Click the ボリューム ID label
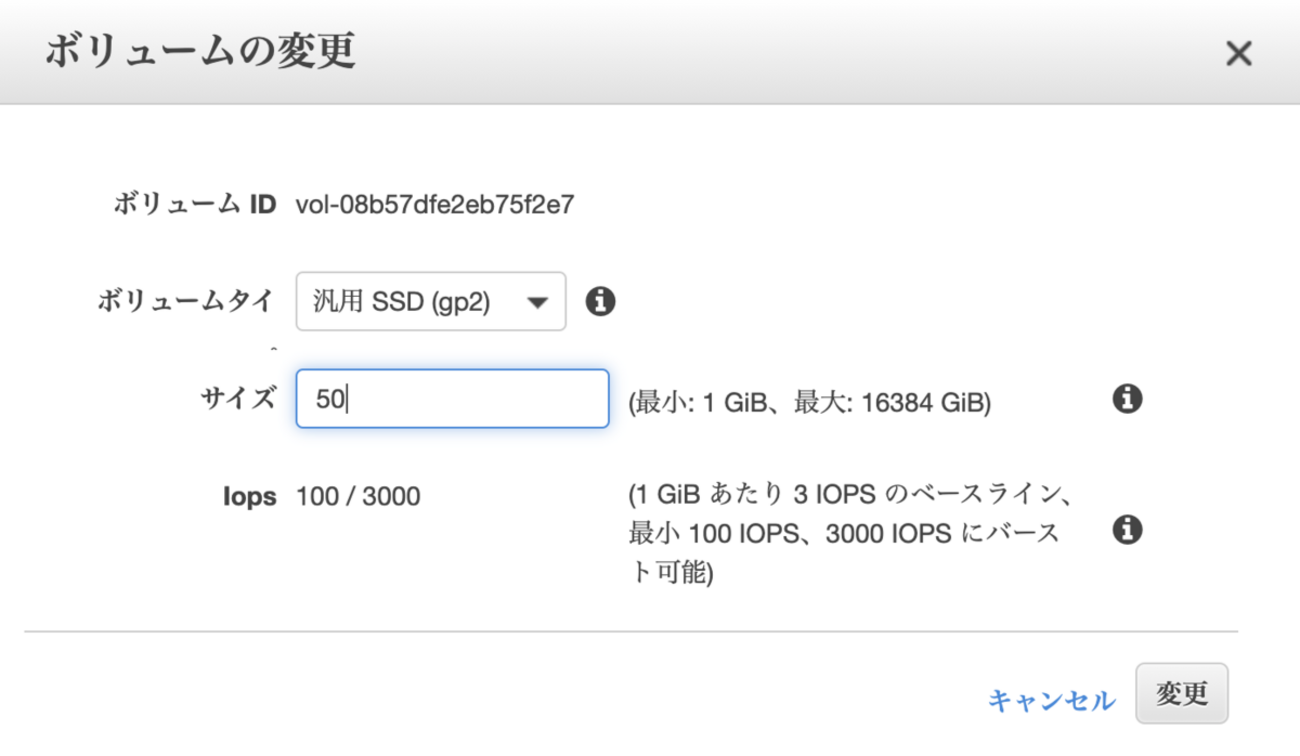The image size is (1300, 756). pyautogui.click(x=194, y=205)
